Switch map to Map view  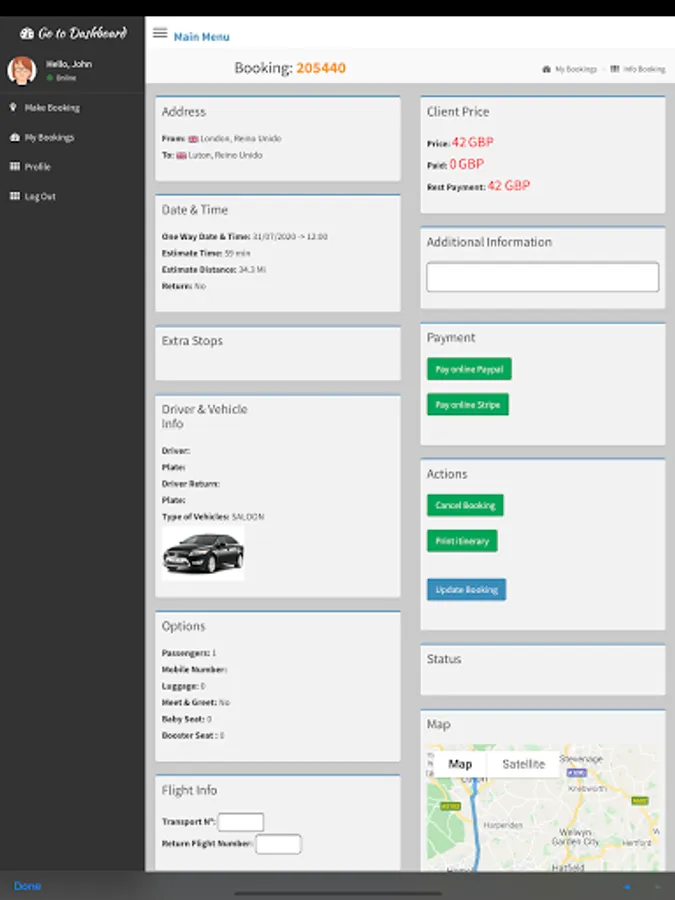coord(460,764)
